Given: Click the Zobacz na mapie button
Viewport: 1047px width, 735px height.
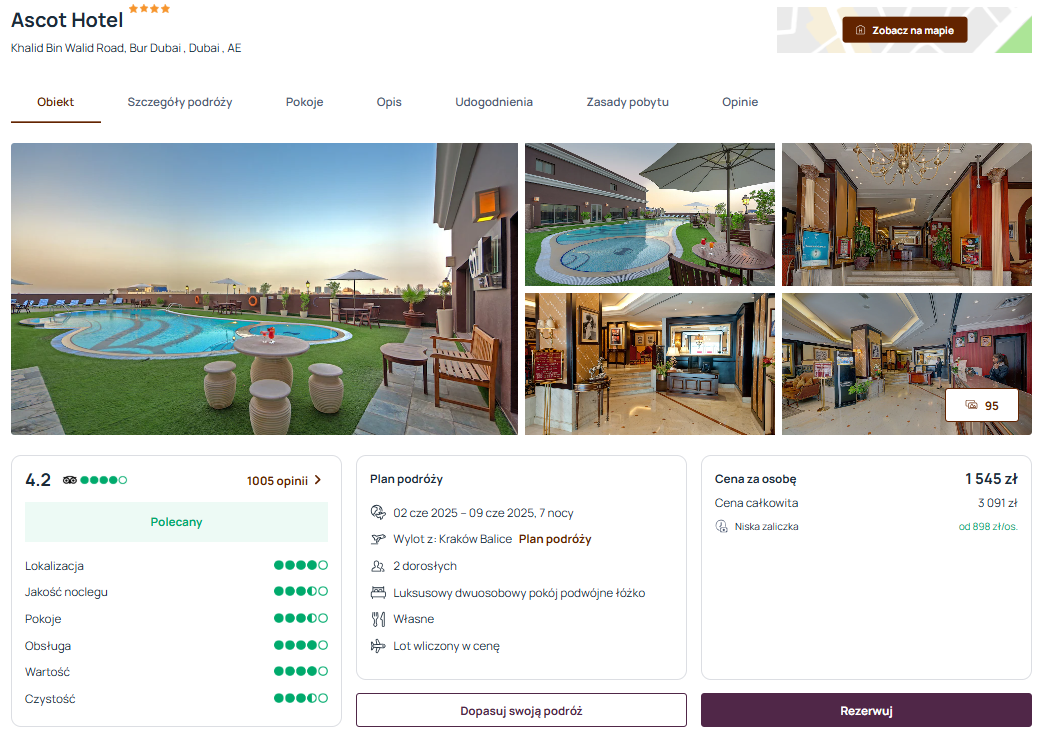Looking at the screenshot, I should coord(905,30).
